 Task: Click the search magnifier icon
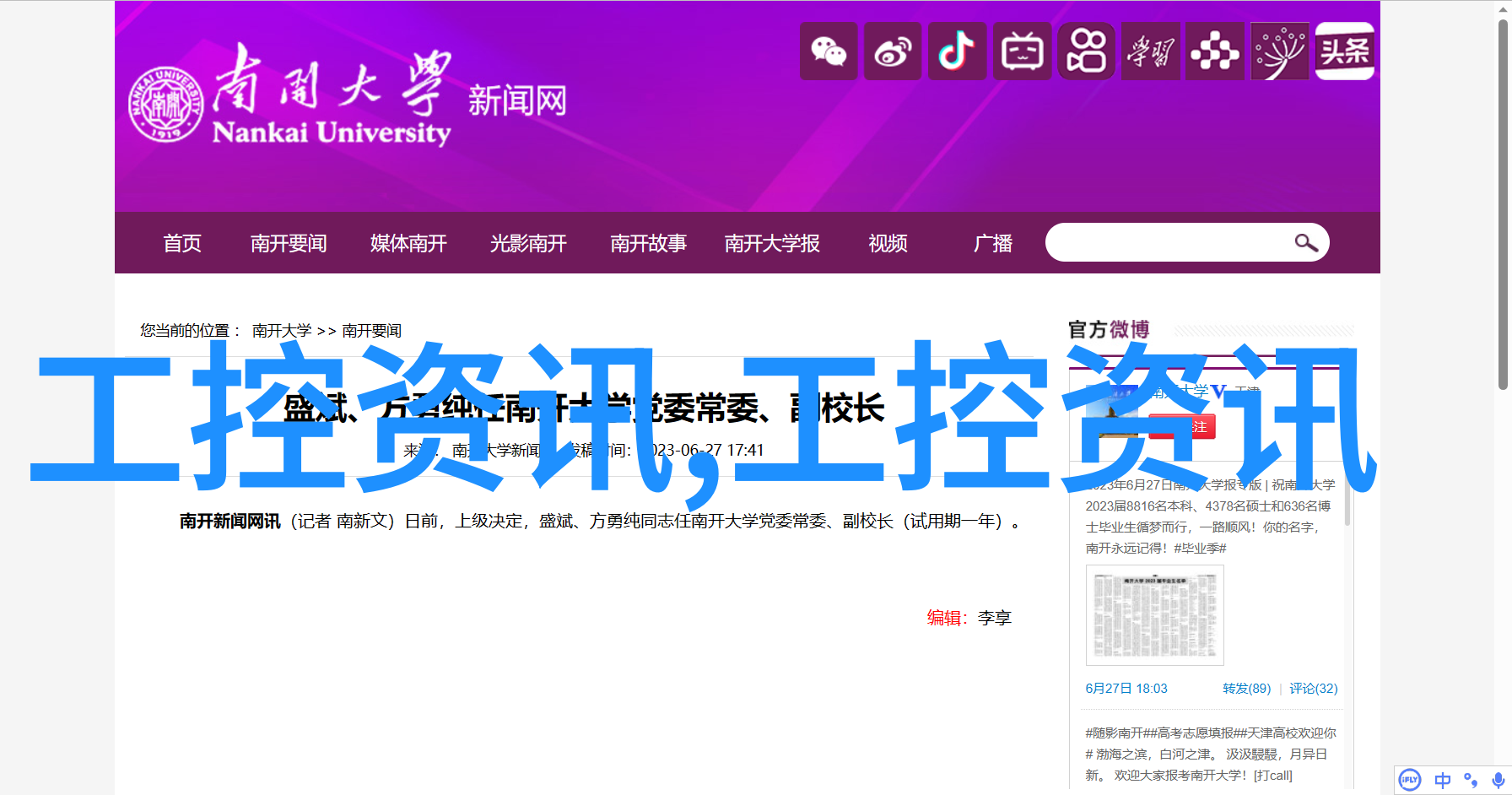(1305, 243)
